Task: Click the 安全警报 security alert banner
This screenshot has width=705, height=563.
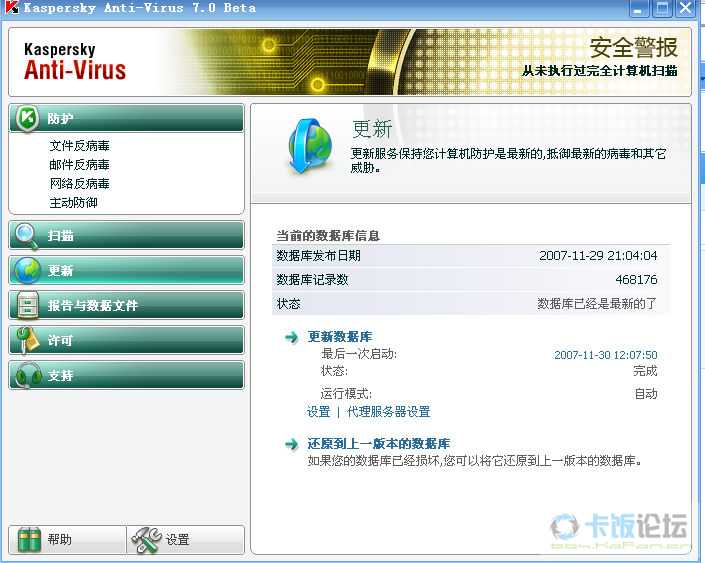Action: tap(634, 48)
